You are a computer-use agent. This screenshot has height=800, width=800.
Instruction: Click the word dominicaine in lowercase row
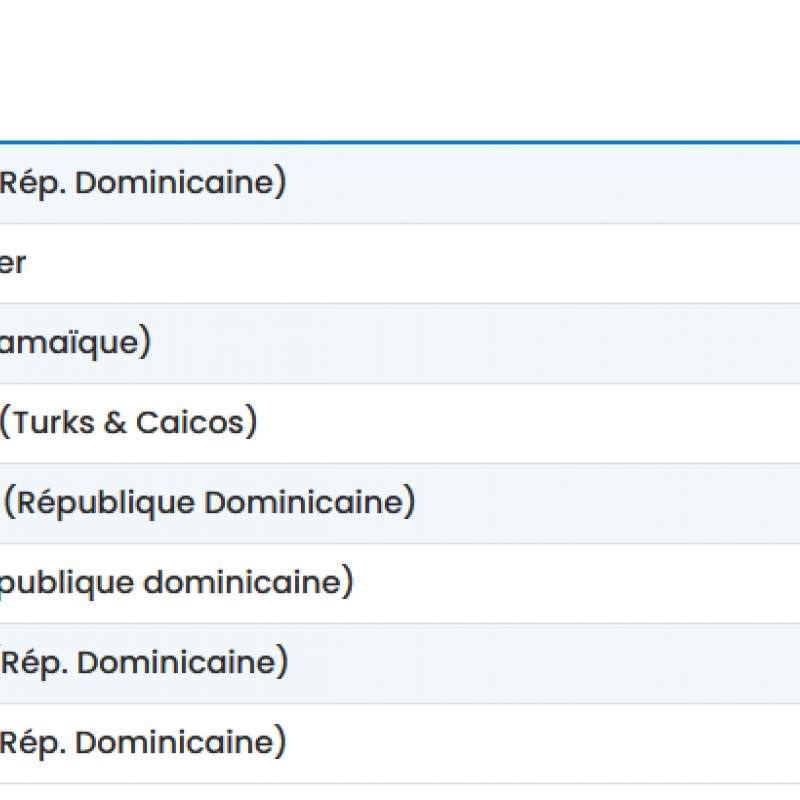pos(242,582)
